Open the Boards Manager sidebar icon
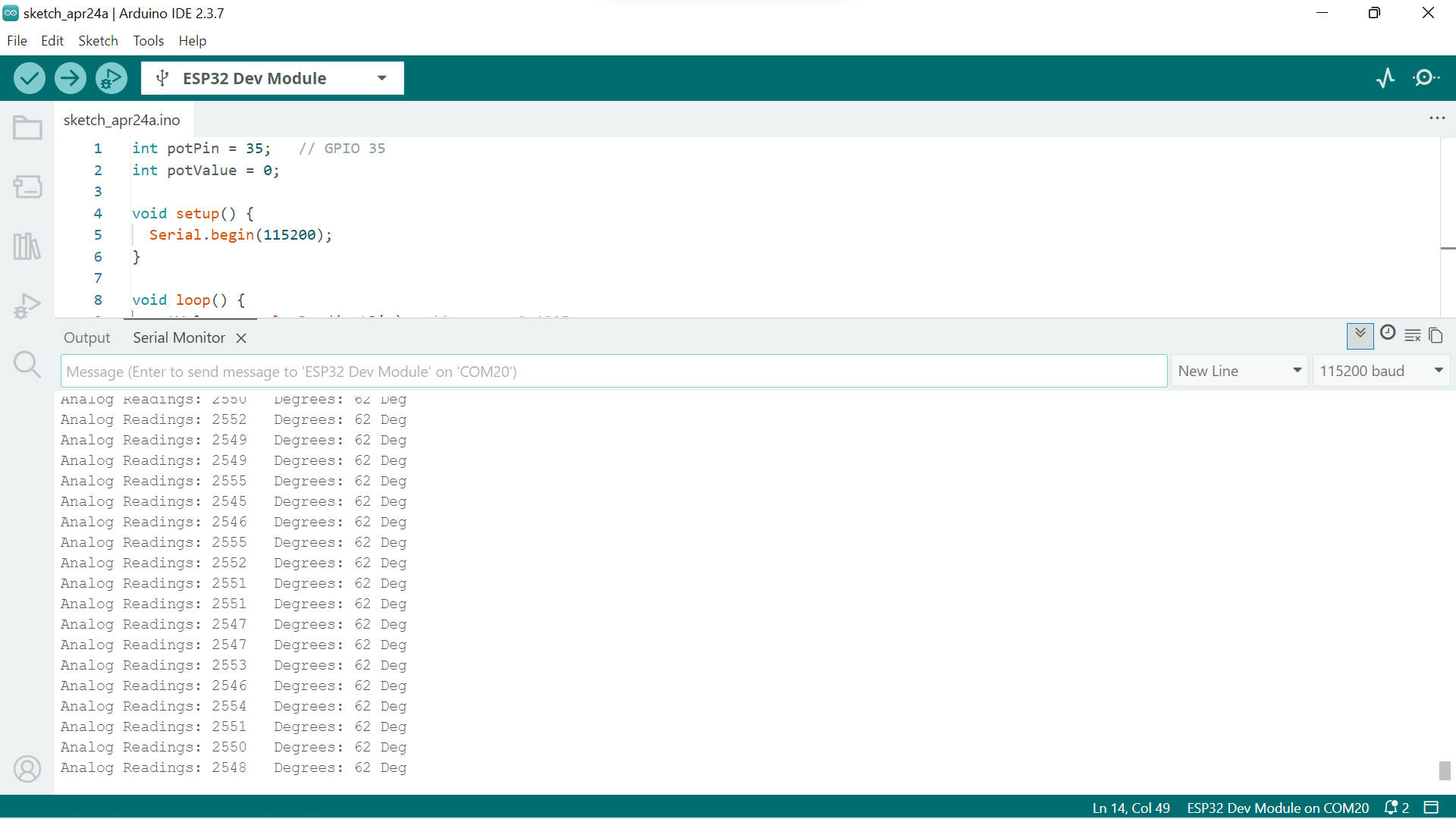1456x819 pixels. [27, 187]
